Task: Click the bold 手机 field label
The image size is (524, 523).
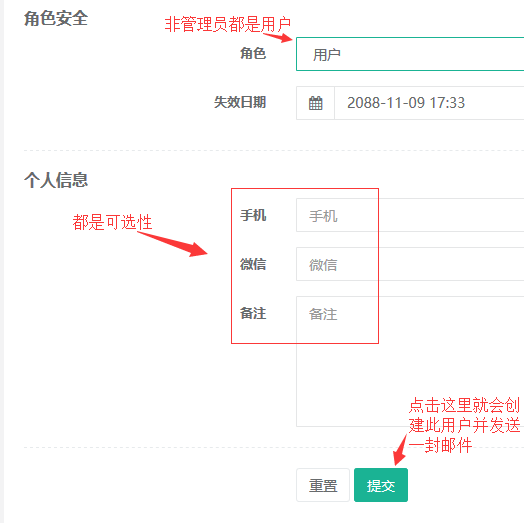Action: 253,215
